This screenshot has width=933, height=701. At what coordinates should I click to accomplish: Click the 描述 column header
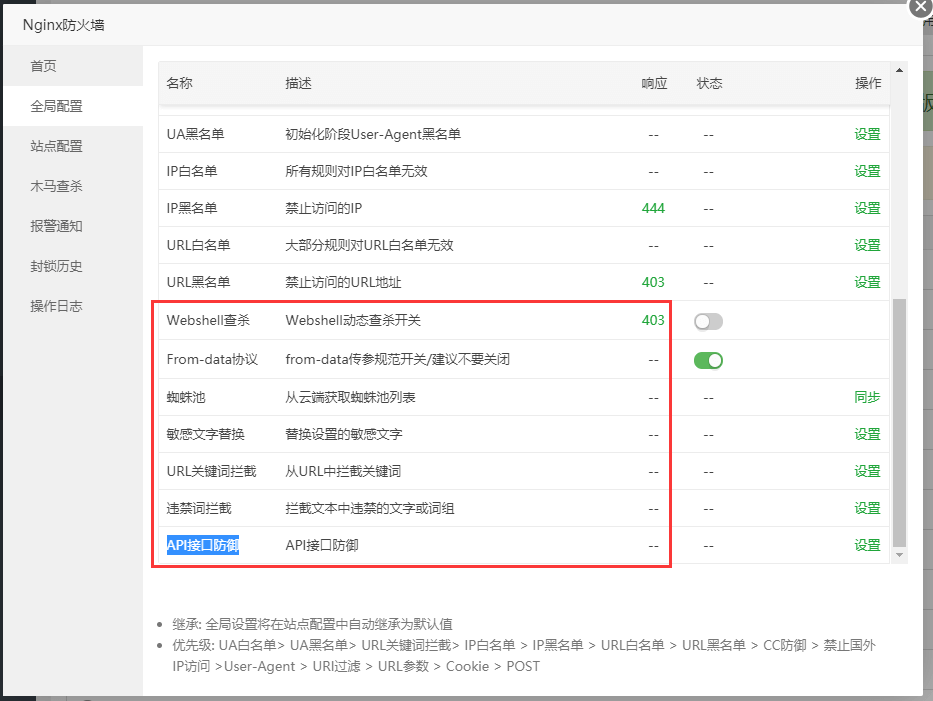[x=298, y=83]
